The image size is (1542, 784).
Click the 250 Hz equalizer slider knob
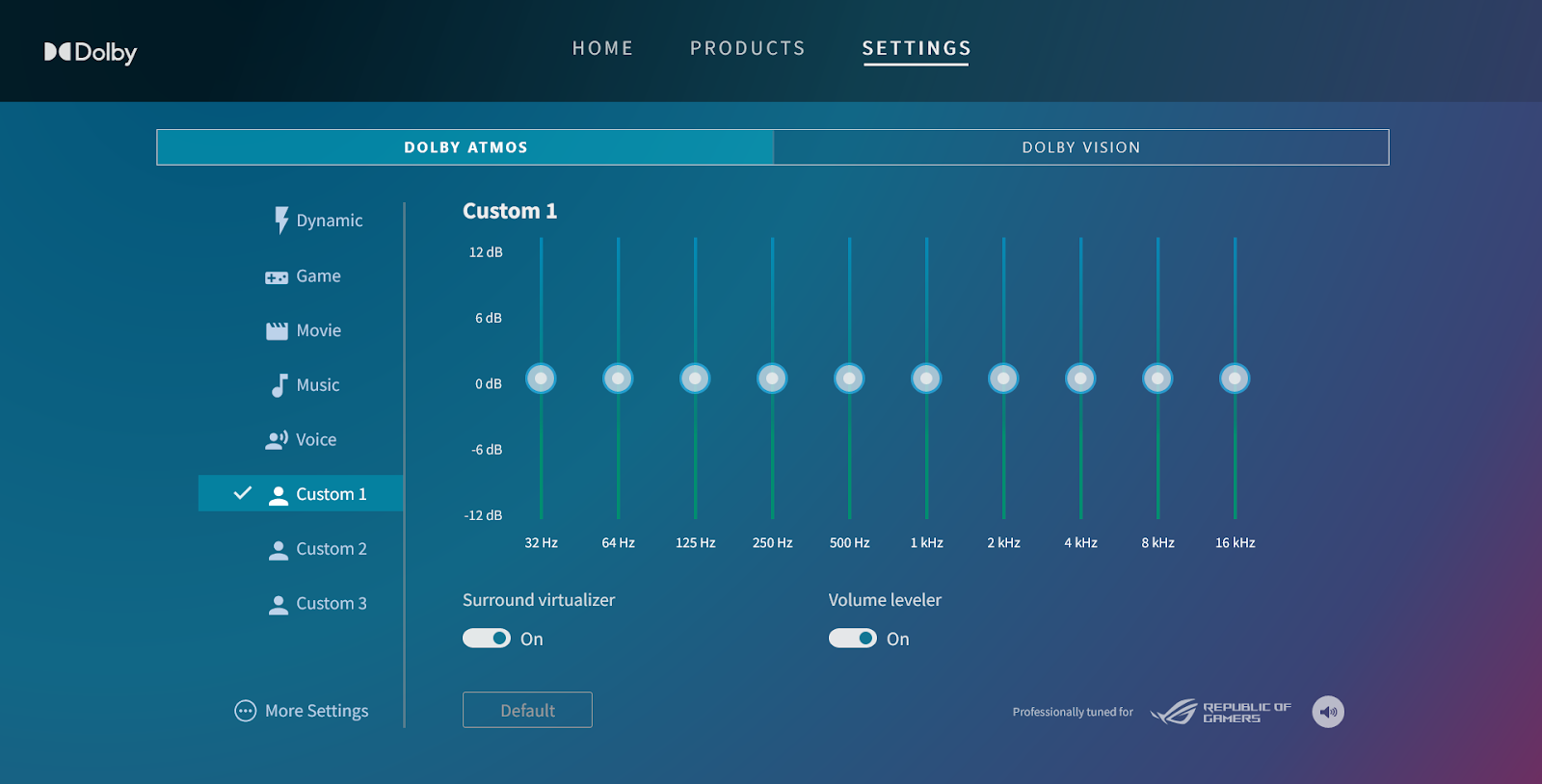(x=772, y=379)
